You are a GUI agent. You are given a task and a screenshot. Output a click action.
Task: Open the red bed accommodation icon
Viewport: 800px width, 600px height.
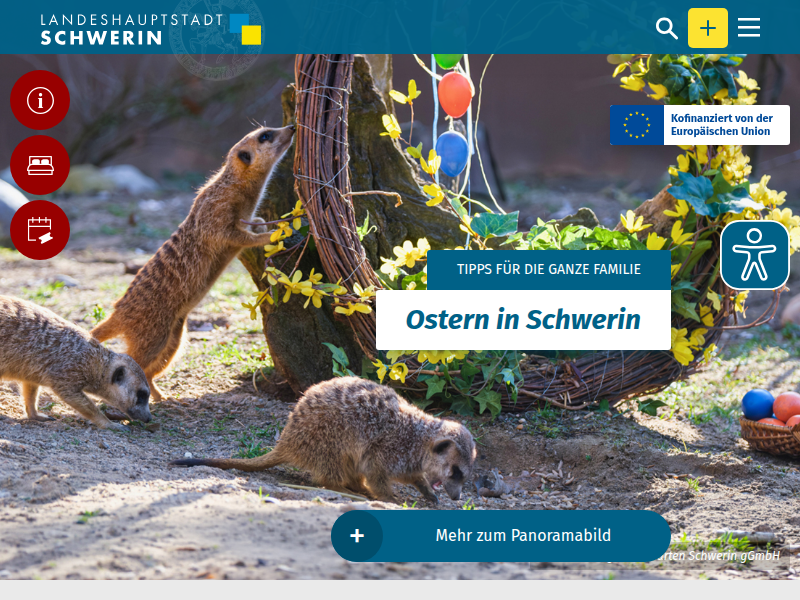coord(40,165)
